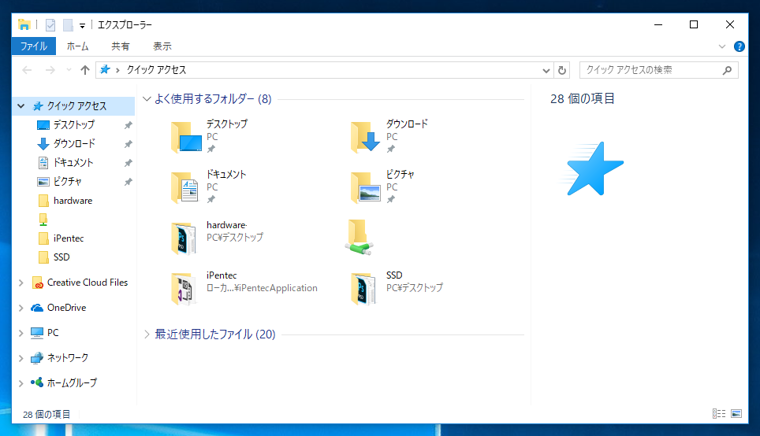This screenshot has height=436, width=760.
Task: Click the pin icon beside ピクチャ in the navigation pane
Action: tap(128, 182)
